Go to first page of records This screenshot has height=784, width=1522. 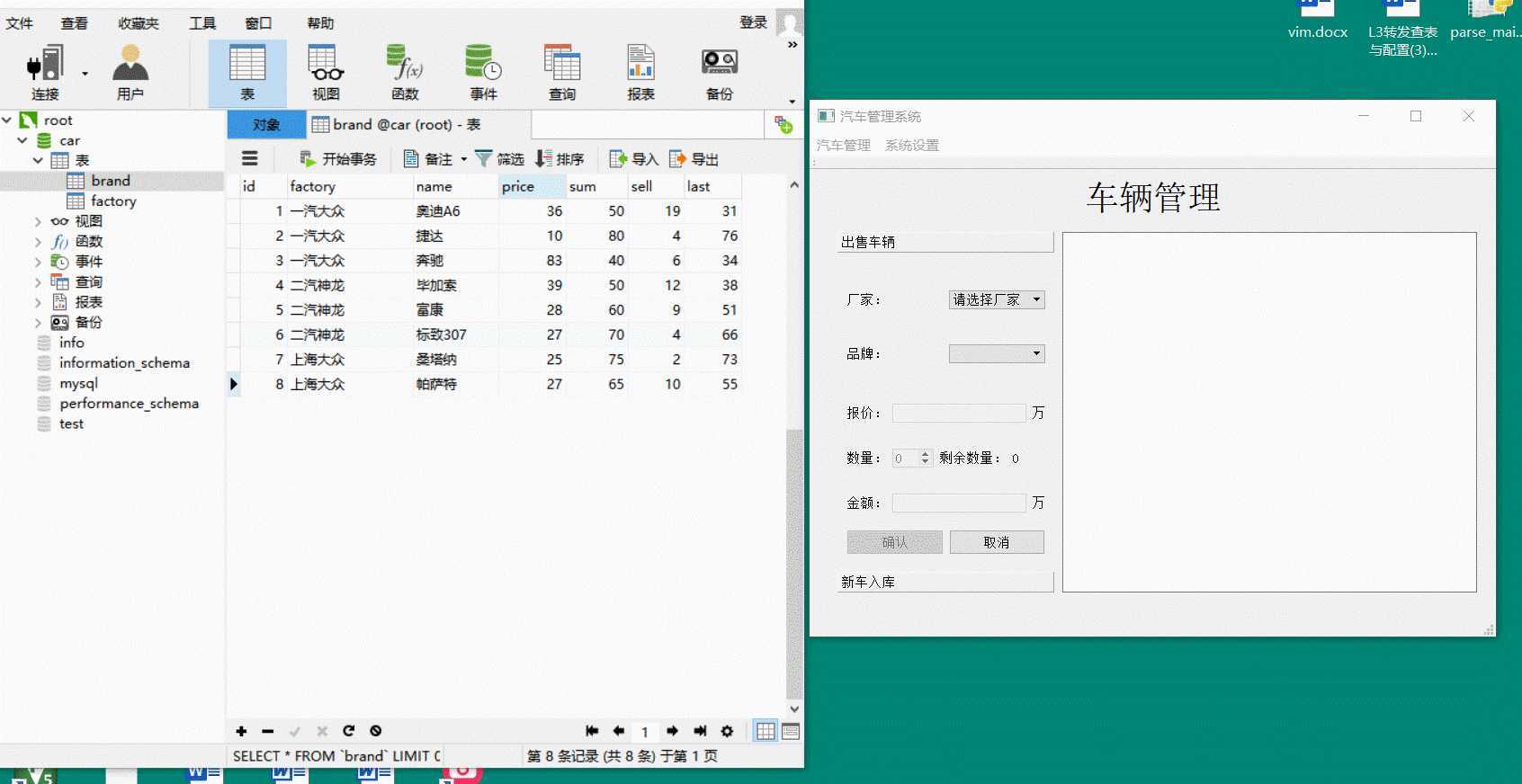pos(592,731)
